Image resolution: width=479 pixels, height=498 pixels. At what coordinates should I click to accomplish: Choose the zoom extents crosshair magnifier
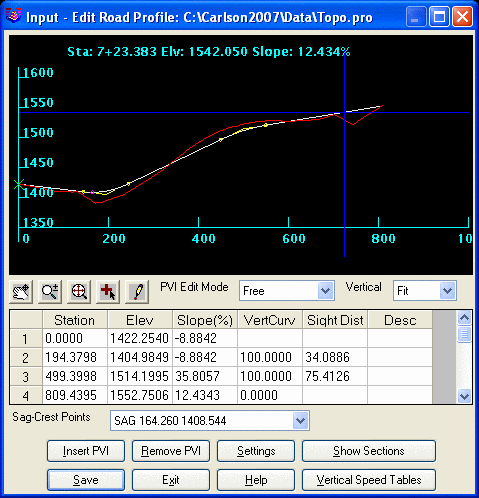(x=79, y=292)
